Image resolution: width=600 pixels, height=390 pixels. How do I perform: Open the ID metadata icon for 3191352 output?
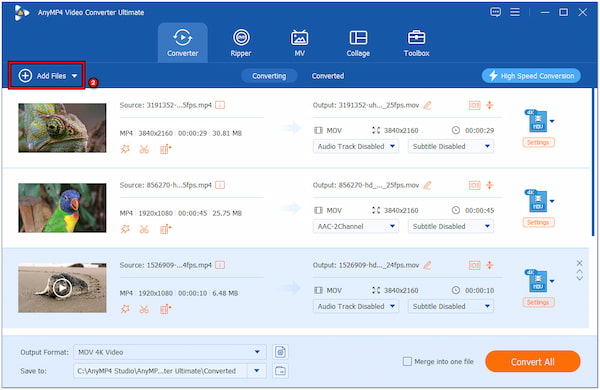point(474,105)
